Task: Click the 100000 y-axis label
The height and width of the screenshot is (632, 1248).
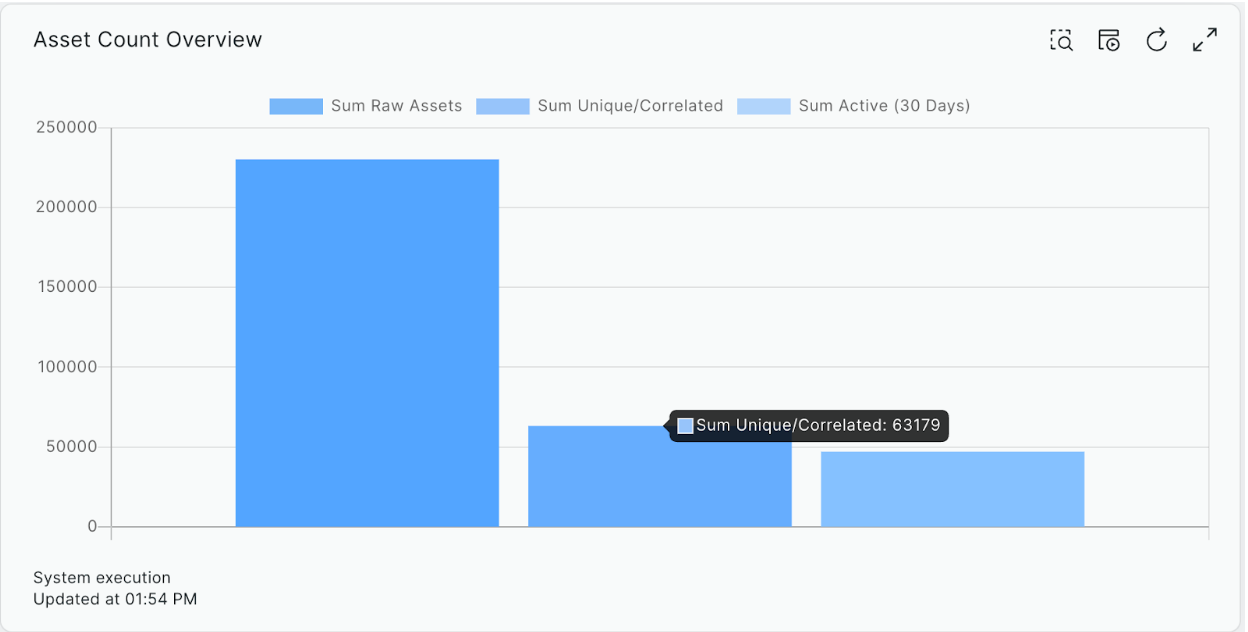Action: pos(67,367)
